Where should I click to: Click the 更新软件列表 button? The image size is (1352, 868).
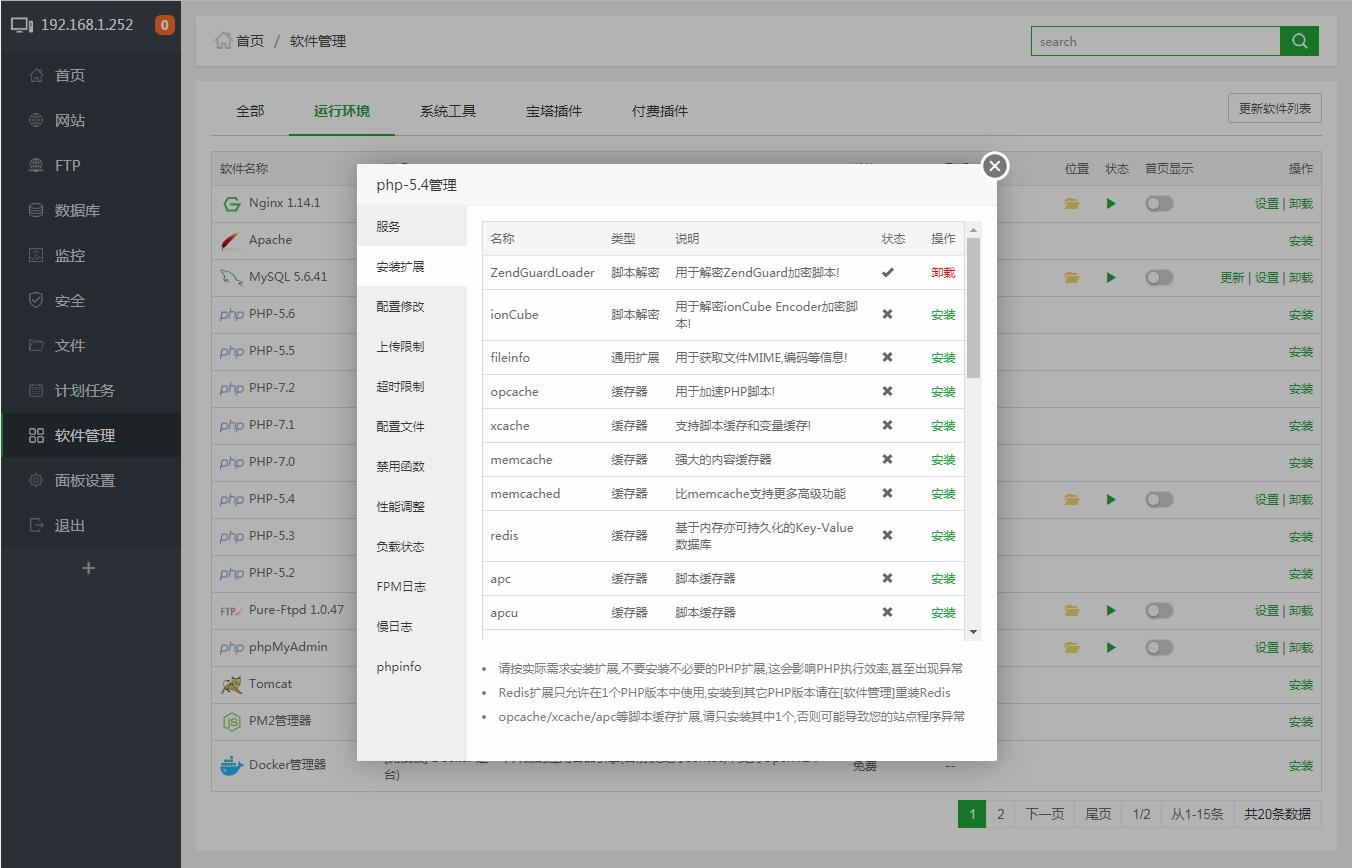click(1274, 107)
